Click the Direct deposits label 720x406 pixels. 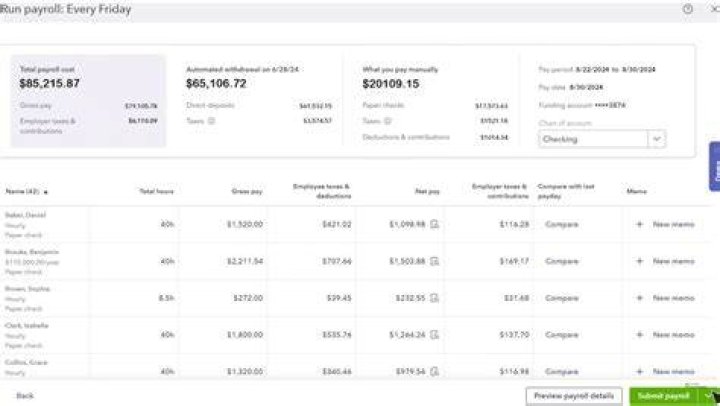click(x=210, y=105)
